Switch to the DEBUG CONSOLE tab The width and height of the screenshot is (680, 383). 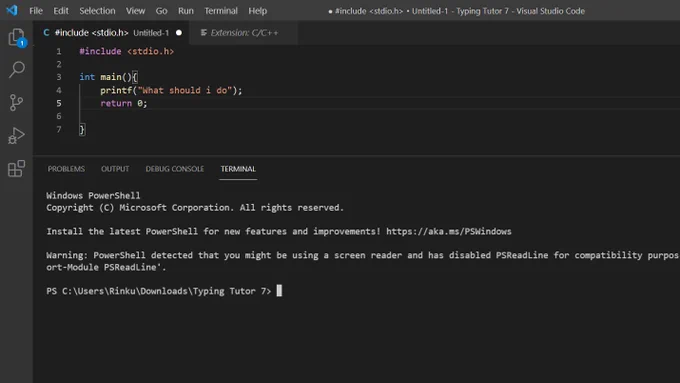click(x=175, y=169)
